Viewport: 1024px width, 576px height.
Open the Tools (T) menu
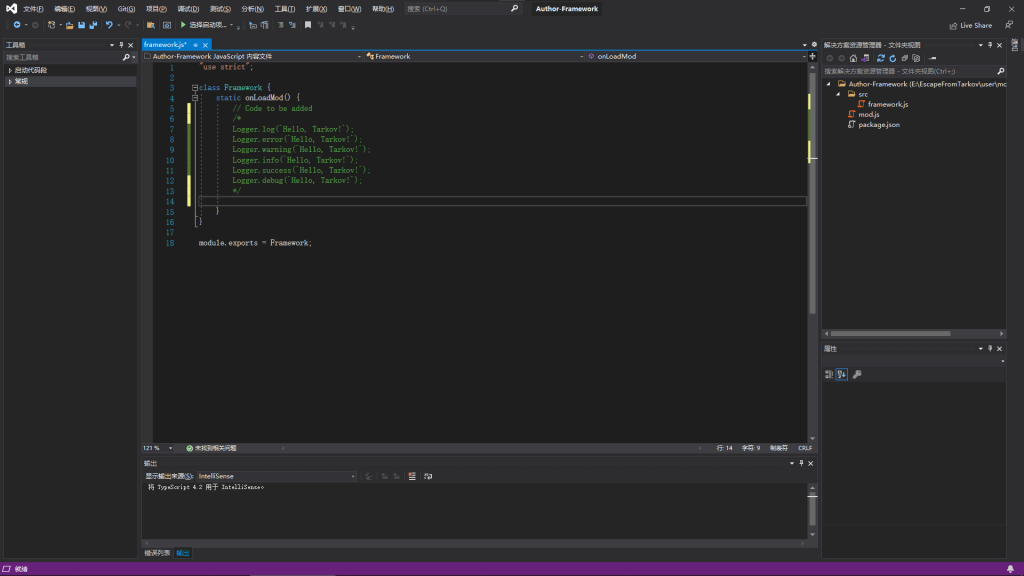[x=285, y=8]
